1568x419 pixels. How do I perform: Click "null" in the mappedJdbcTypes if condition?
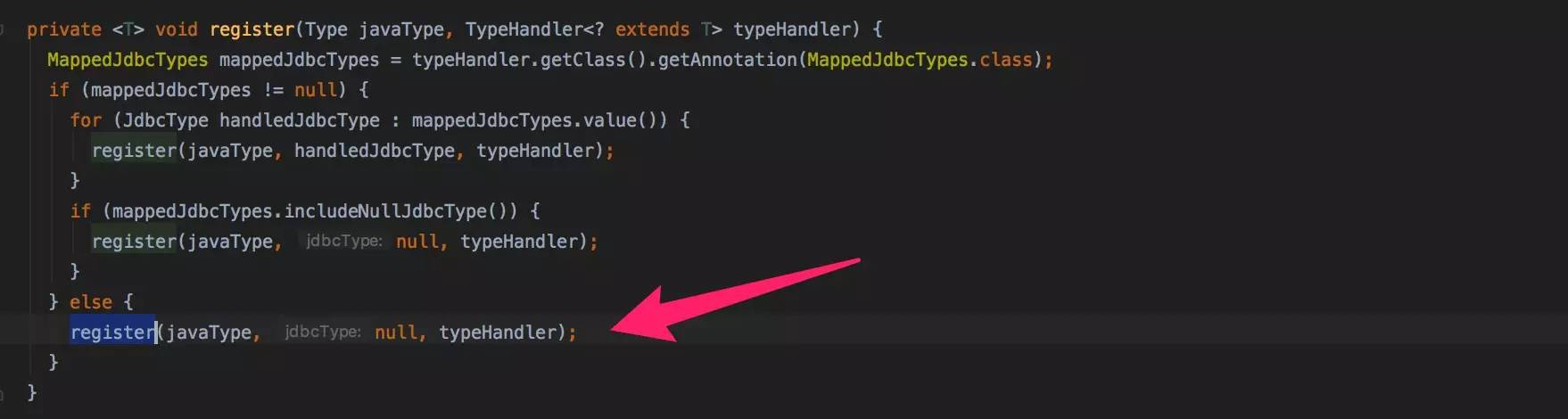(315, 90)
